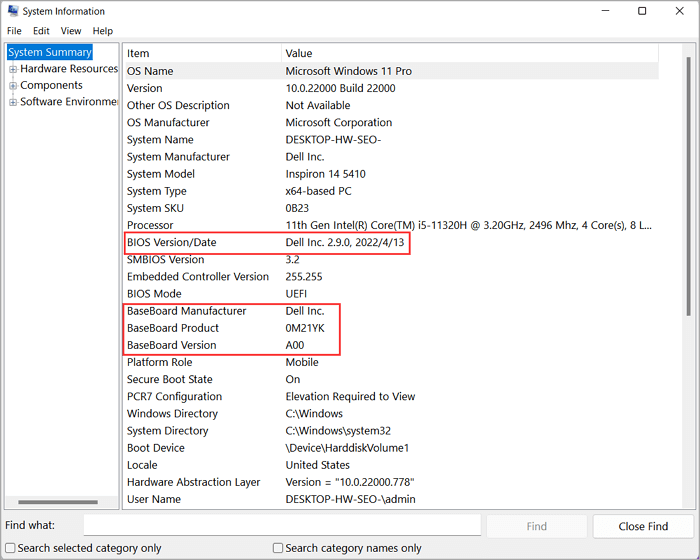The width and height of the screenshot is (700, 560).
Task: Click the Value column header
Action: point(470,53)
